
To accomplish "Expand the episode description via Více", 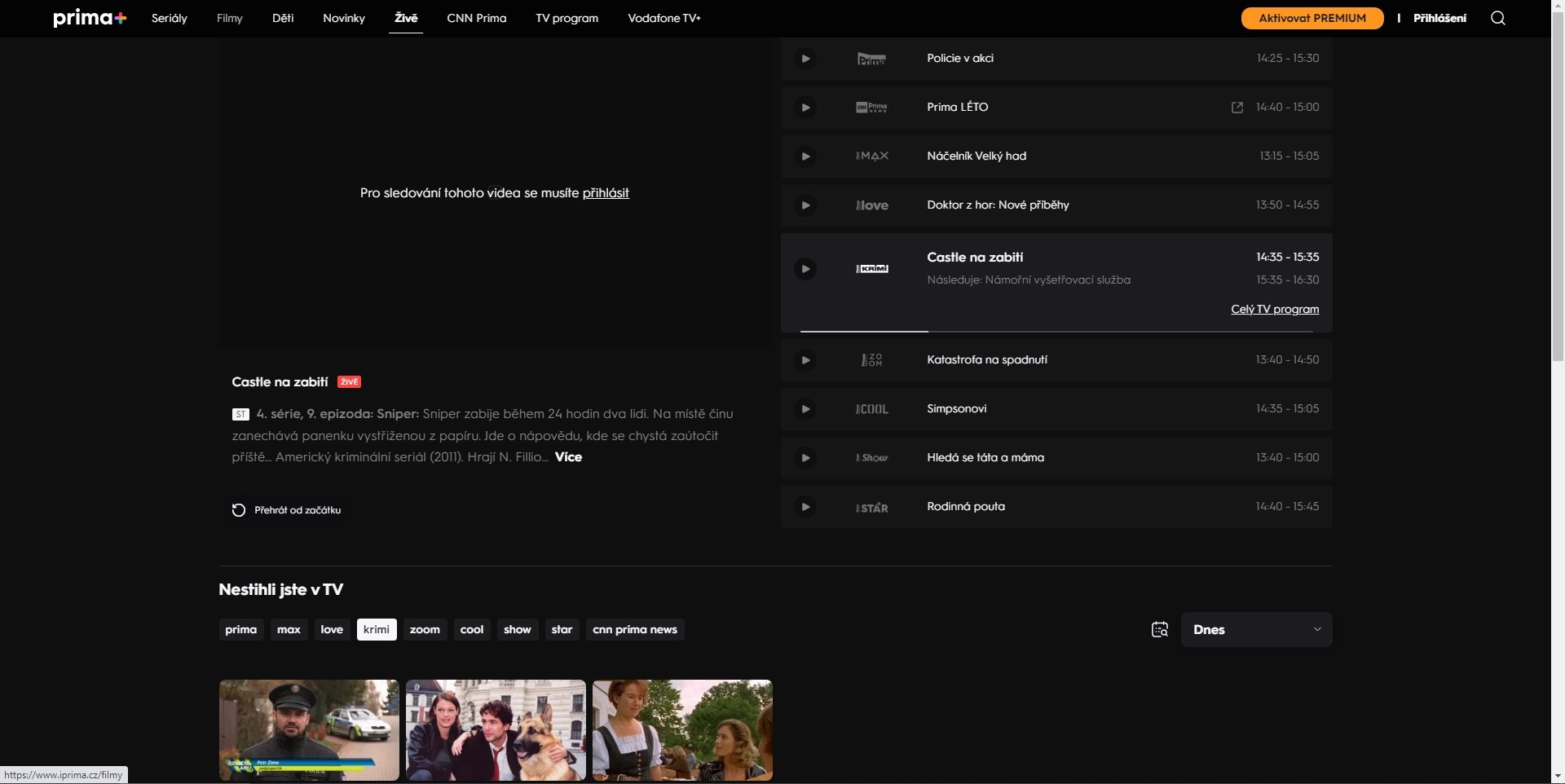I will [568, 457].
